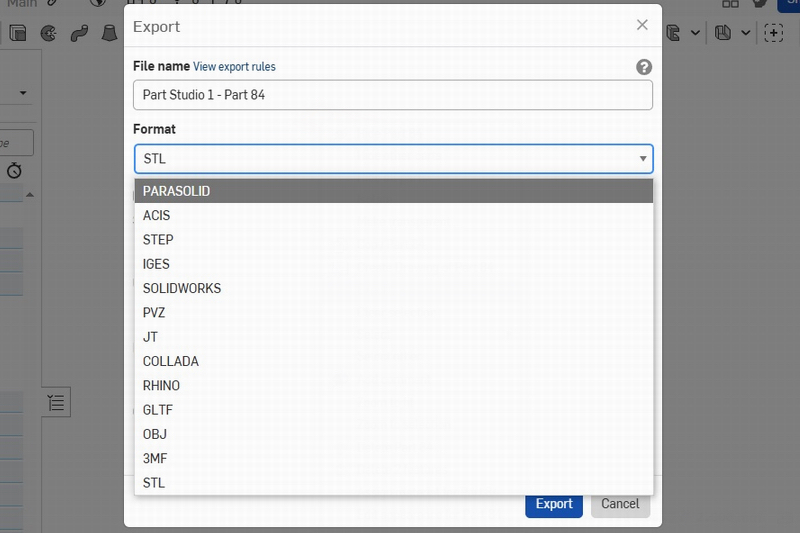Image resolution: width=800 pixels, height=533 pixels.
Task: Select the Loft tool icon
Action: (x=108, y=33)
